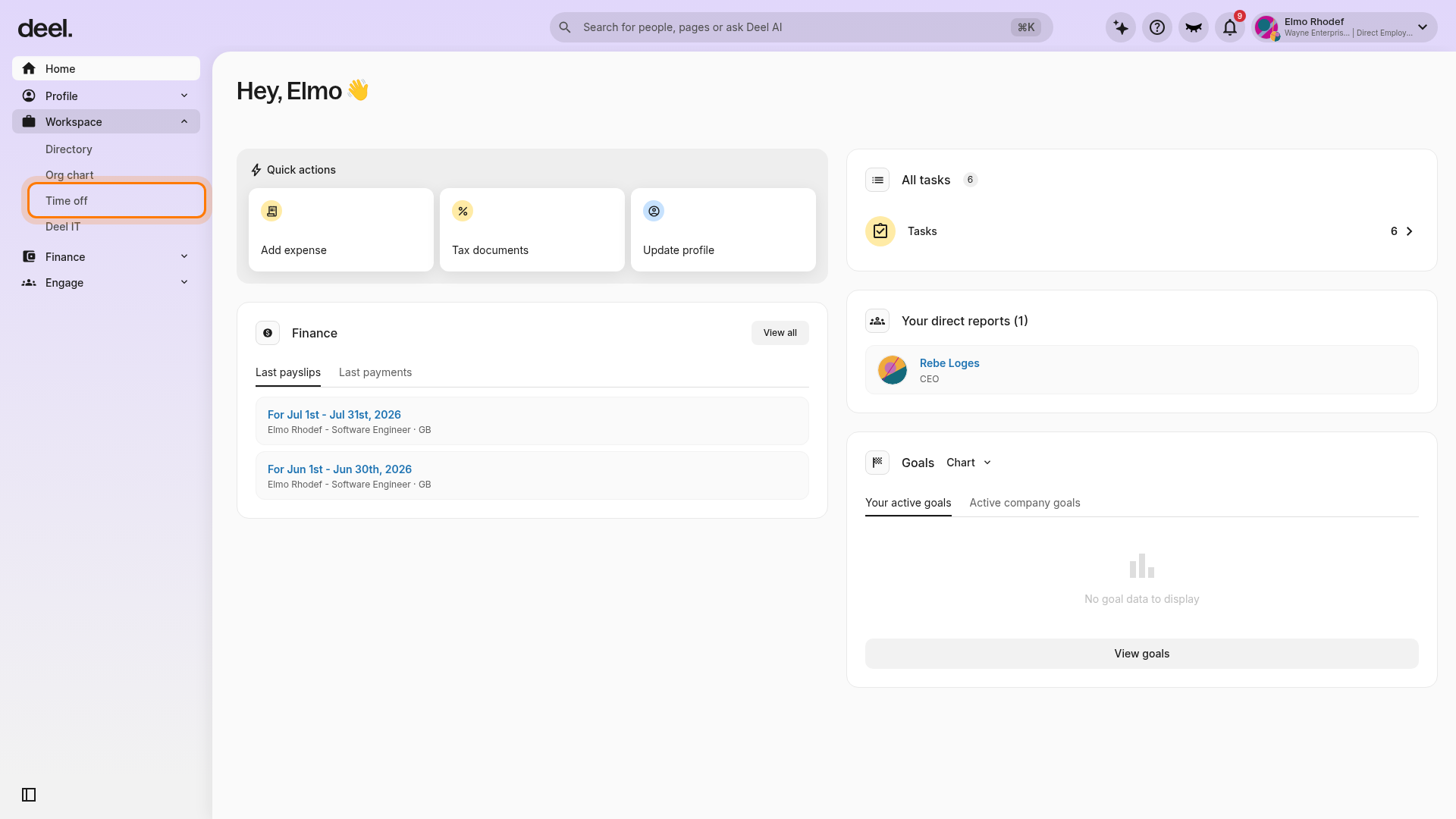Click Elmo Rhodef's avatar in header
This screenshot has height=819, width=1456.
1266,28
